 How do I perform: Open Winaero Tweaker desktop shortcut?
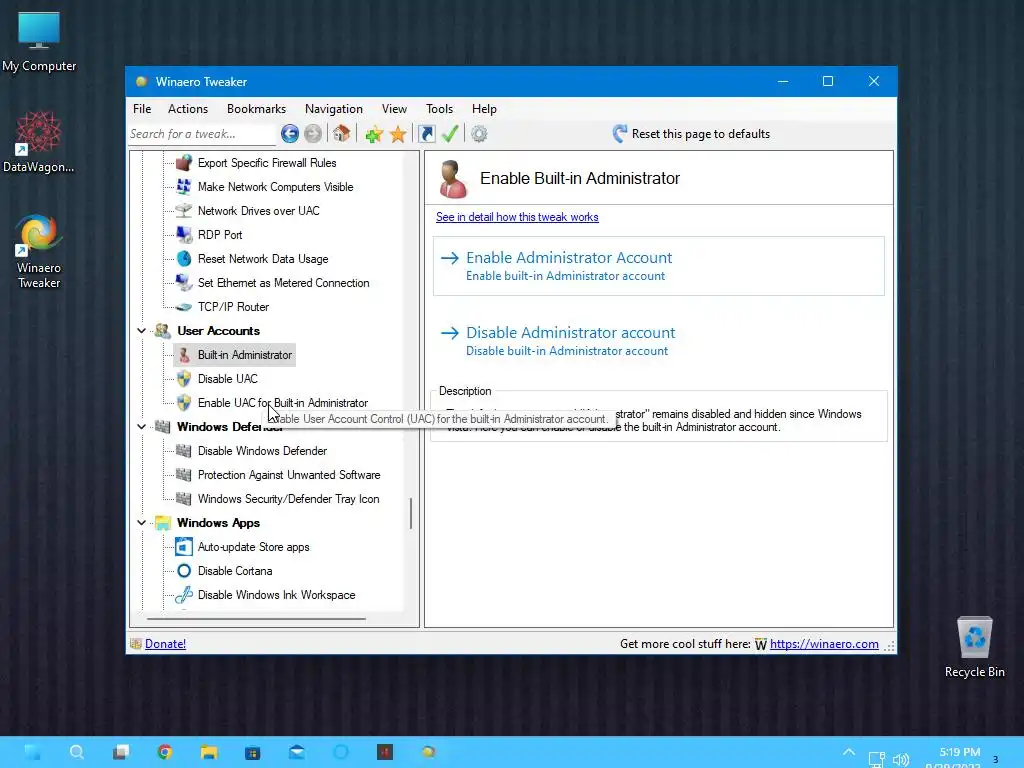coord(39,251)
